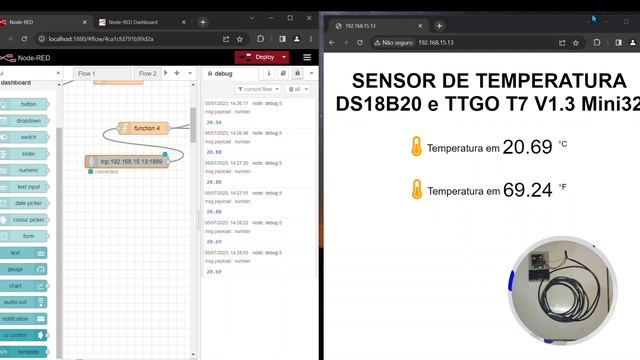Click the text input palette node

pyautogui.click(x=24, y=187)
